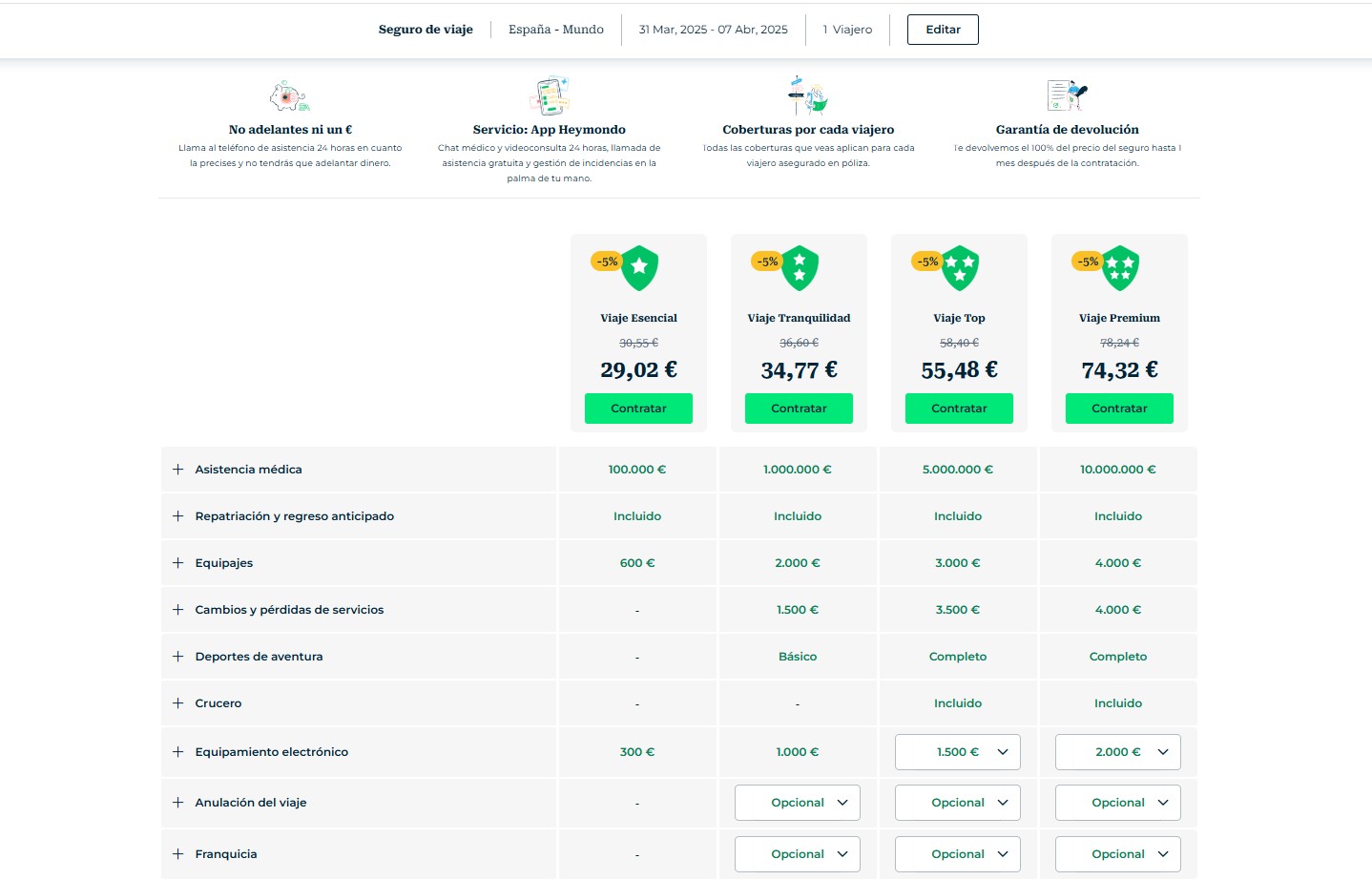The height and width of the screenshot is (880, 1372).
Task: Click the -5% discount badge on Viaje Tranquilidad
Action: click(x=767, y=262)
